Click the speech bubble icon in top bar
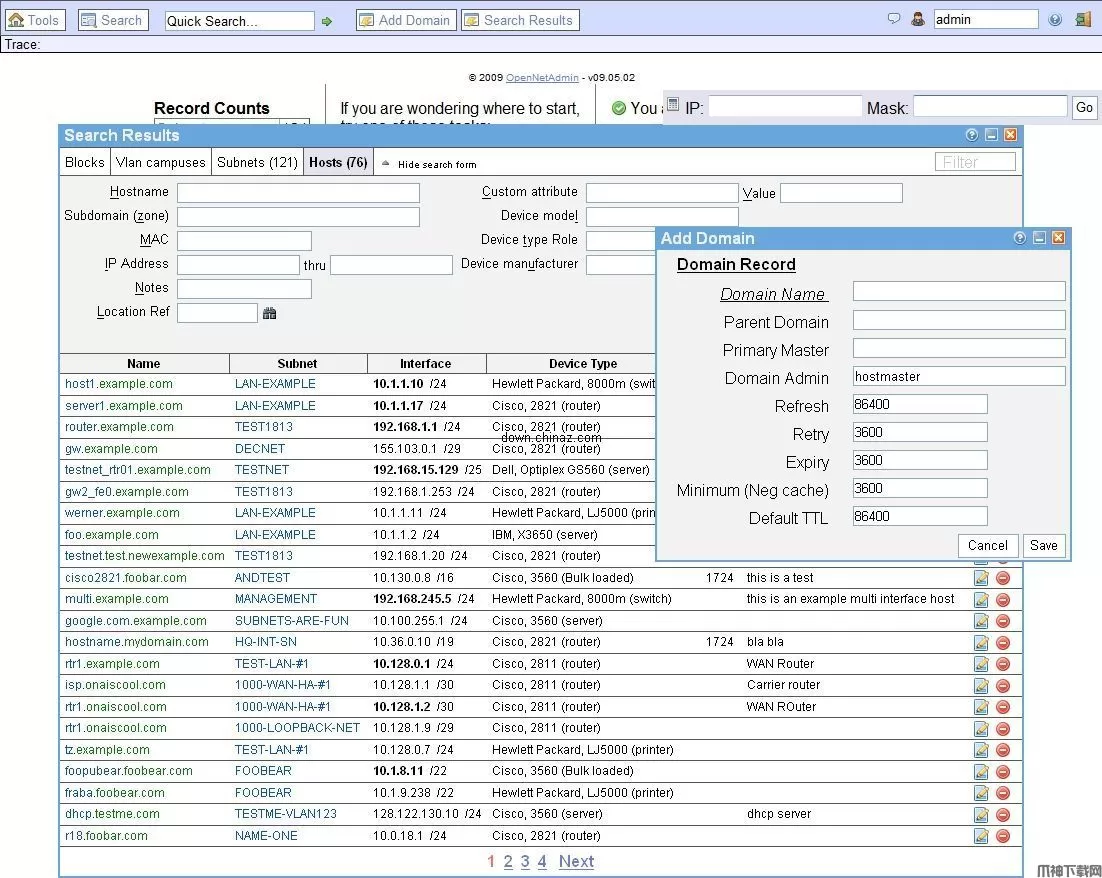The image size is (1102, 878). 893,18
